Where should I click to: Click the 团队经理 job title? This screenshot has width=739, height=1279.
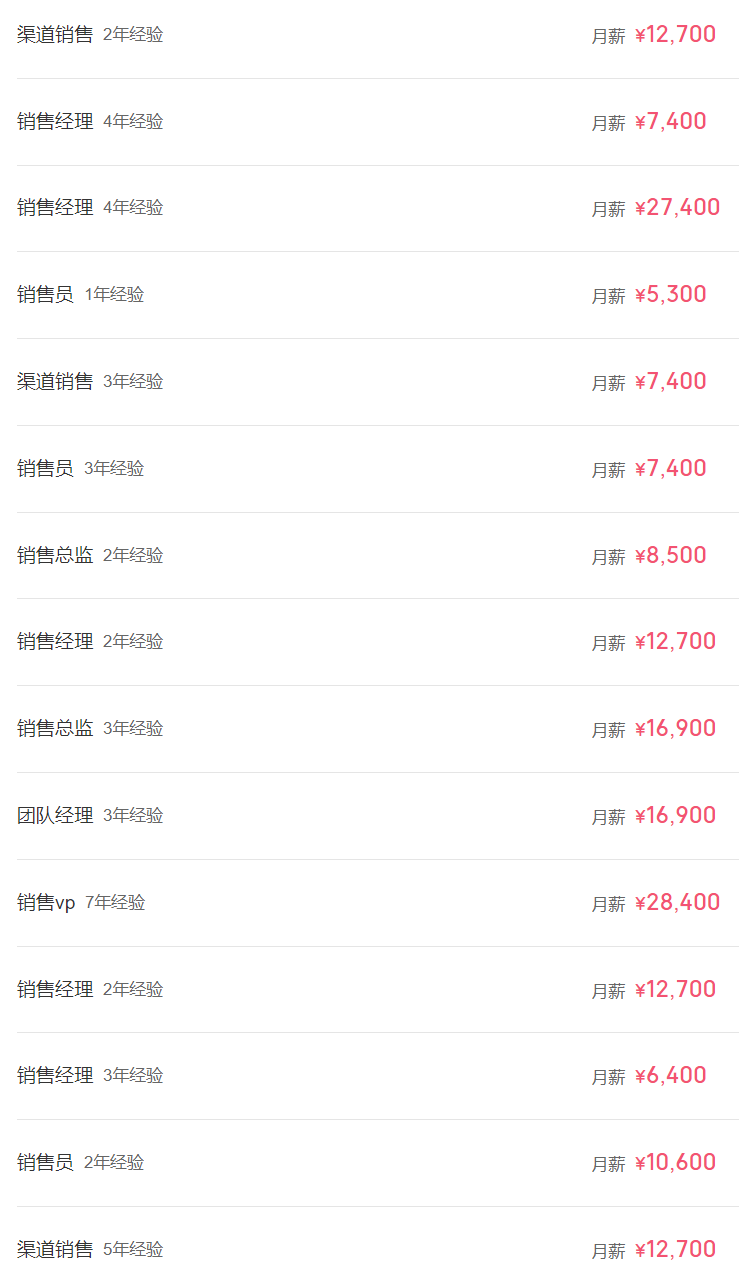(x=55, y=816)
